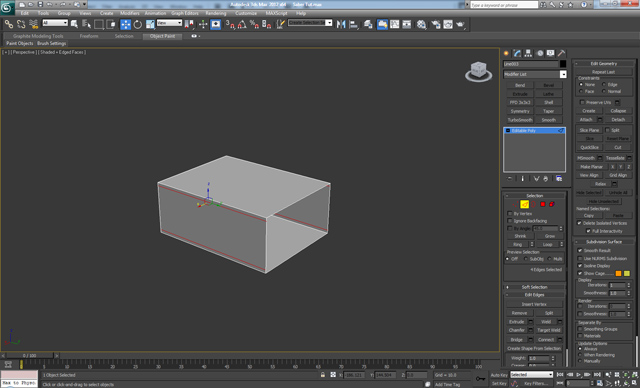This screenshot has width=640, height=388.
Task: Expand the Soft Selection rollout
Action: tap(534, 287)
